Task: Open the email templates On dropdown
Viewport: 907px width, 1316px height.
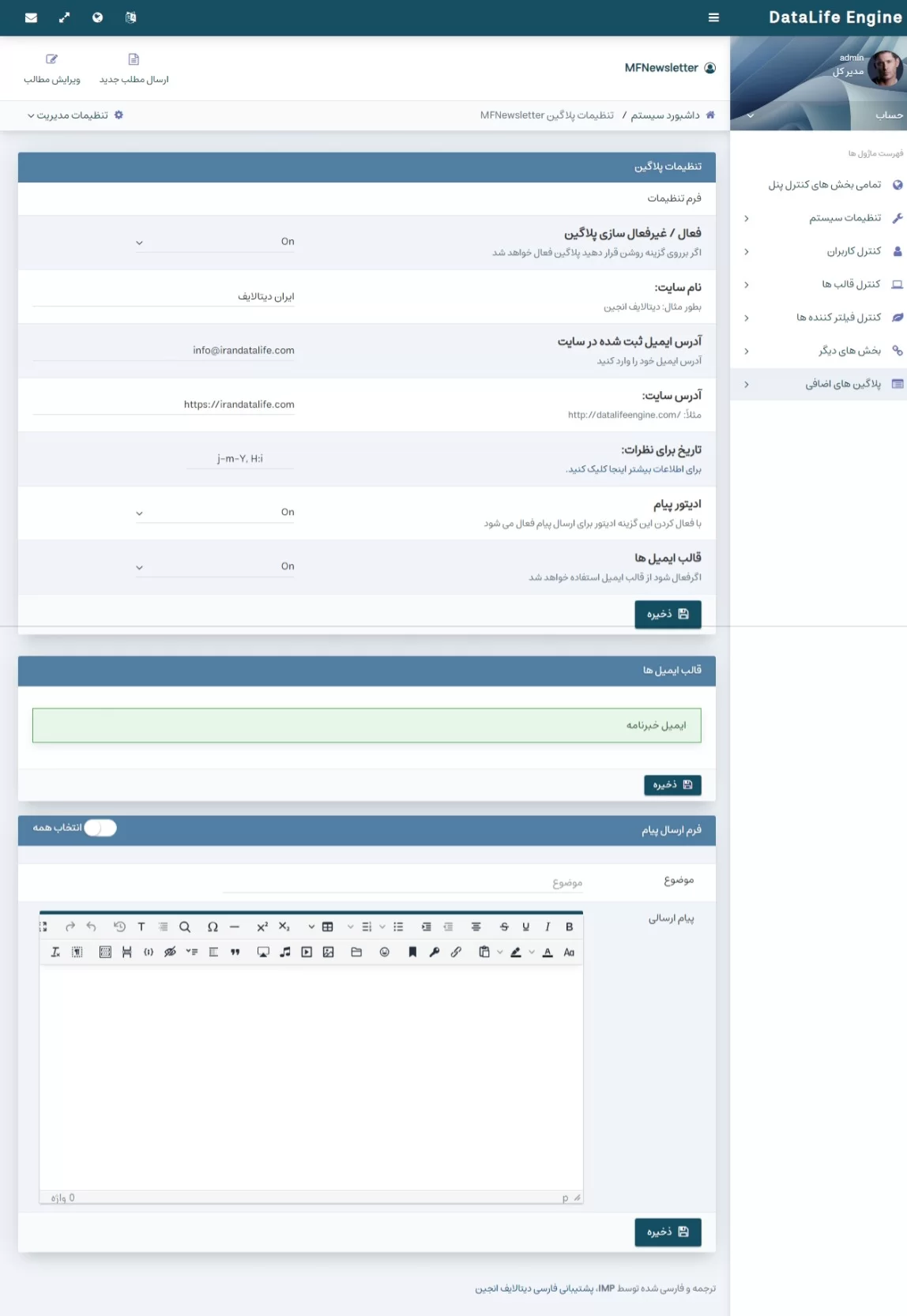Action: [215, 566]
